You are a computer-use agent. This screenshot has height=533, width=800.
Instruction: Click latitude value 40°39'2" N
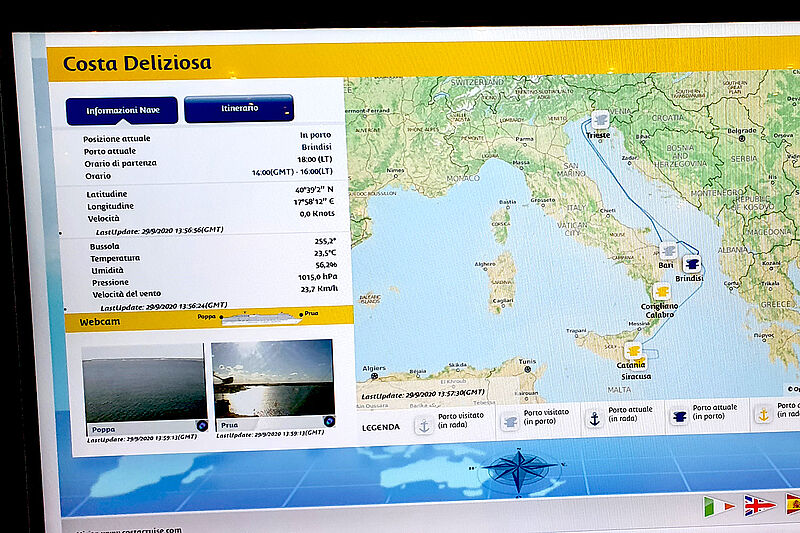(x=314, y=190)
